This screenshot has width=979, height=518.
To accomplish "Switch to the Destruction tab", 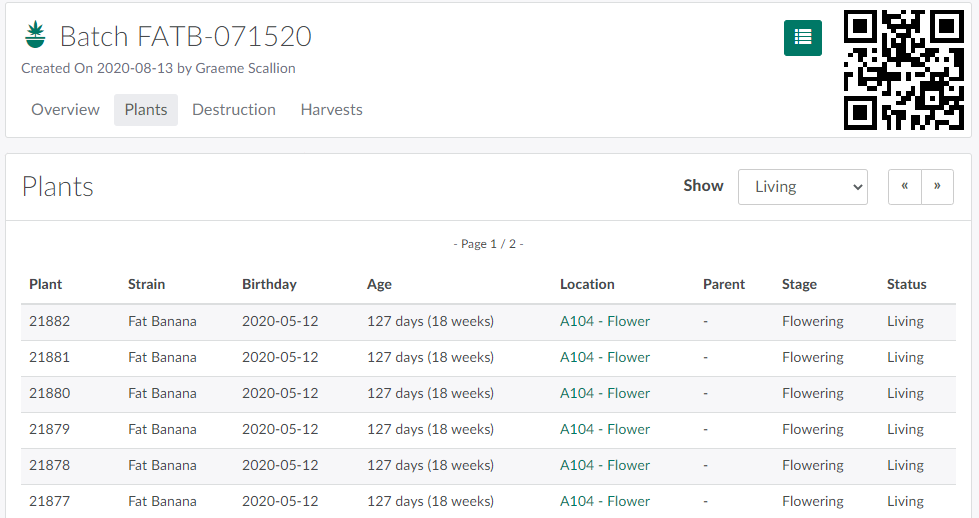I will coord(234,110).
